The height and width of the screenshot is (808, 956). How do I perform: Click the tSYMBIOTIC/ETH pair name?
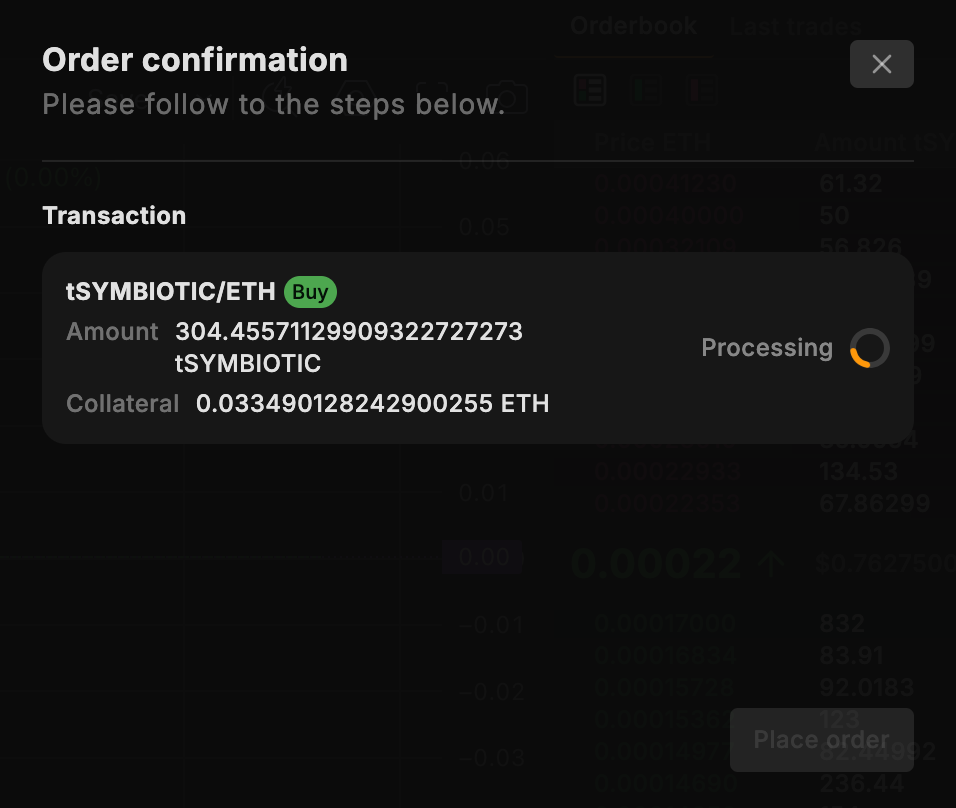click(x=171, y=292)
